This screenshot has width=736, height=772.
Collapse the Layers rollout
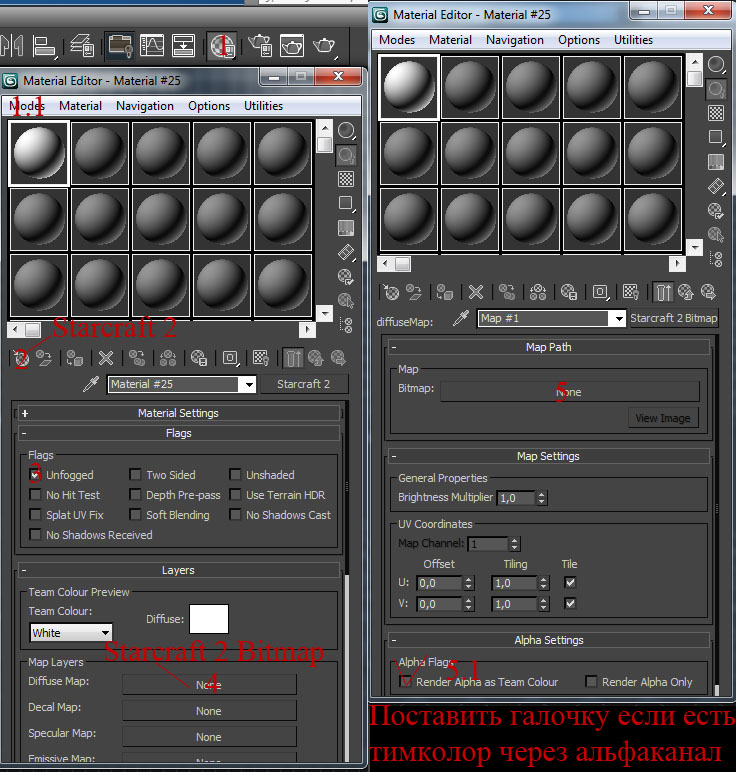coord(178,570)
